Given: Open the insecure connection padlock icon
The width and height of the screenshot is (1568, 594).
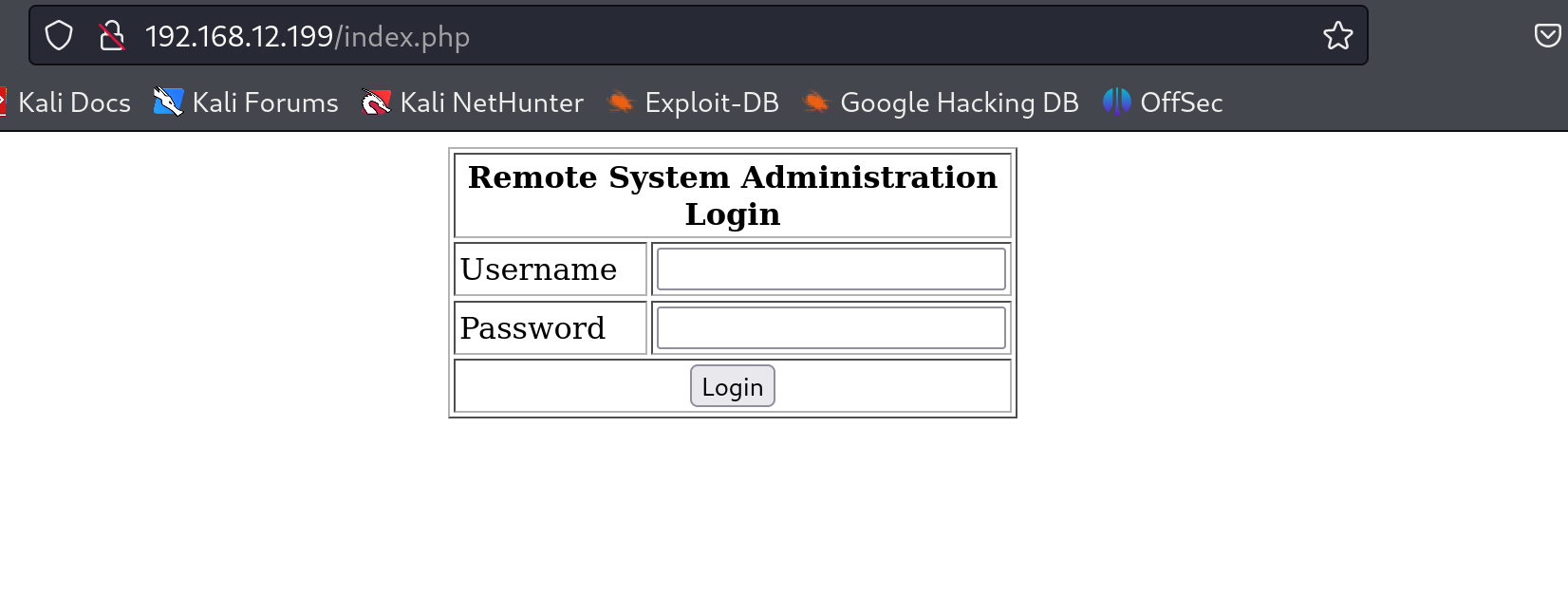Looking at the screenshot, I should click(x=112, y=36).
